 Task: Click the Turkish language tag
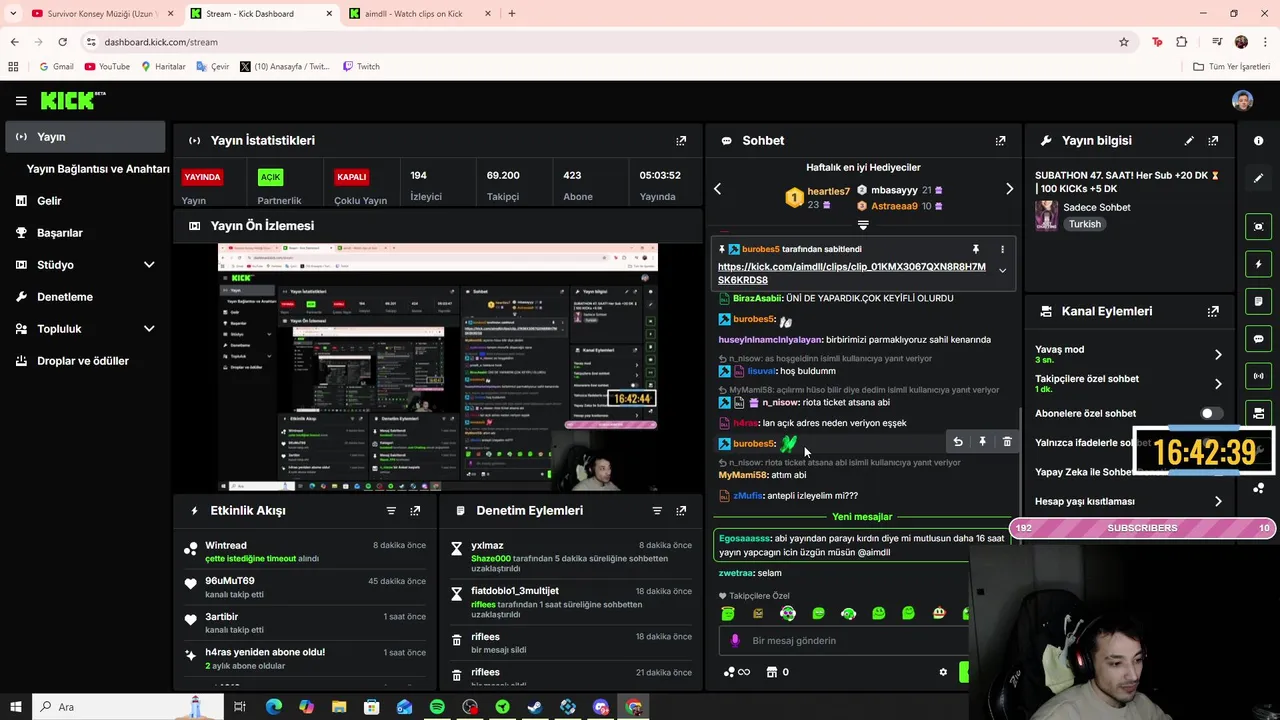coord(1084,224)
